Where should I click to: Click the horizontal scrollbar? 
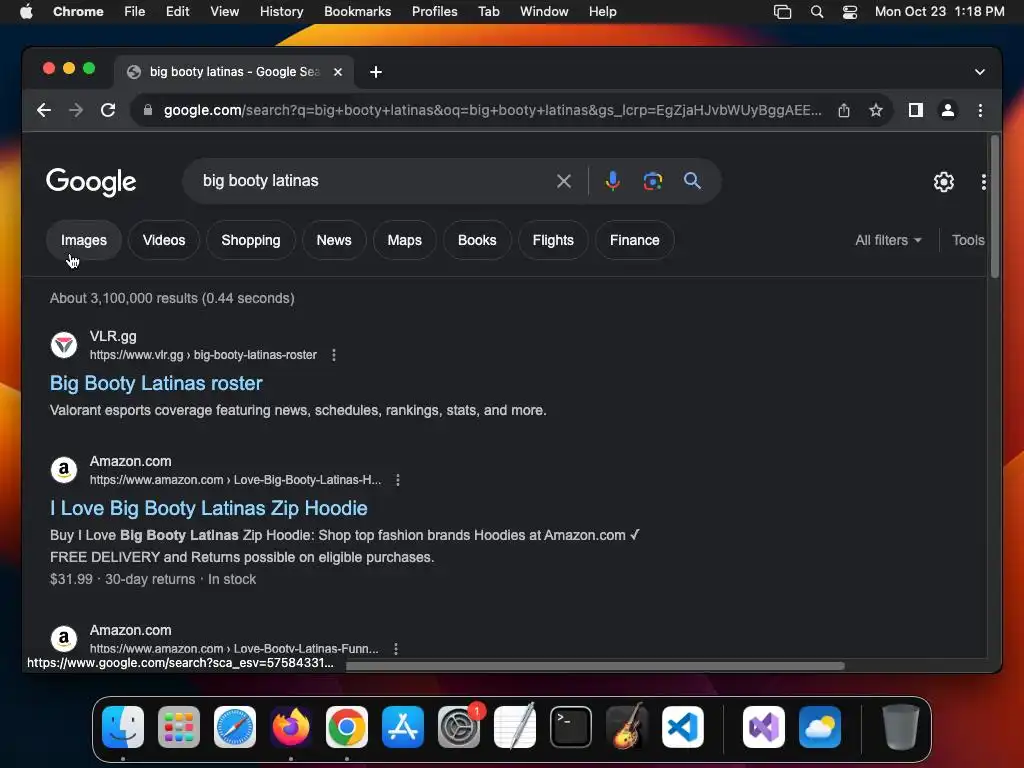595,666
